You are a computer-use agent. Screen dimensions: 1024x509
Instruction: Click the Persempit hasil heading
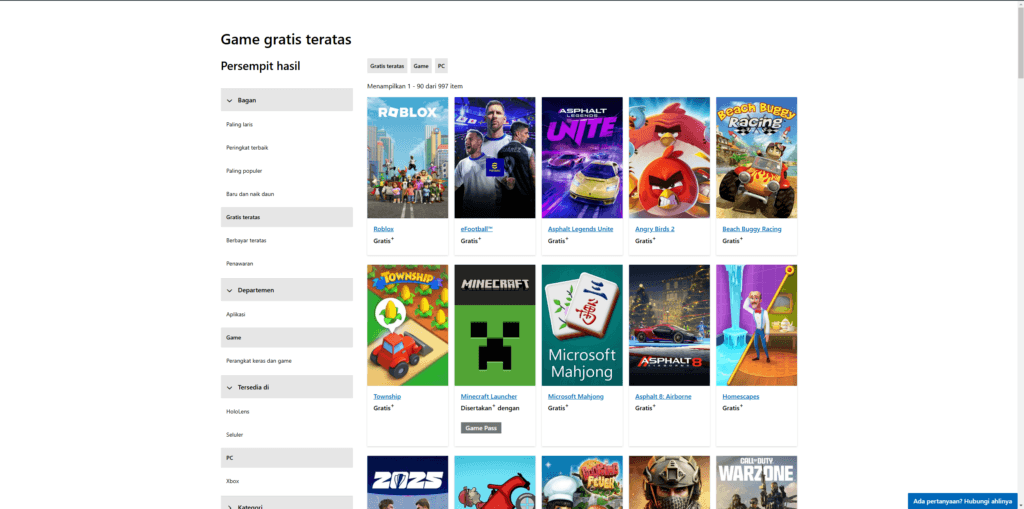click(x=261, y=66)
